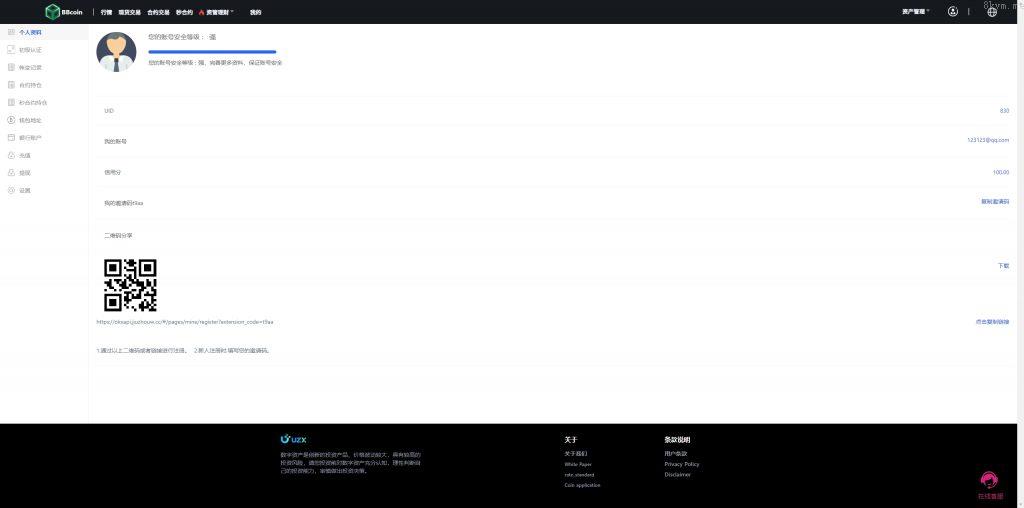Click the globe language icon
This screenshot has height=508, width=1024.
(992, 12)
